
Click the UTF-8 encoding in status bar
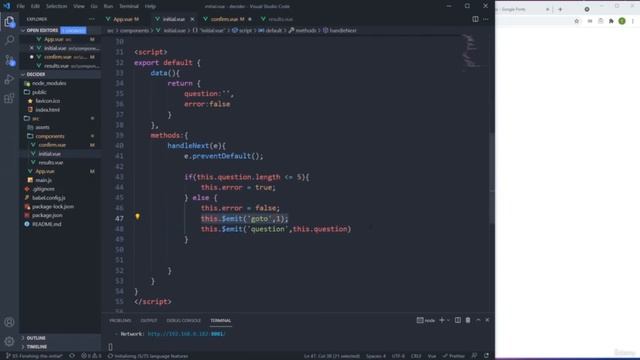coord(398,356)
